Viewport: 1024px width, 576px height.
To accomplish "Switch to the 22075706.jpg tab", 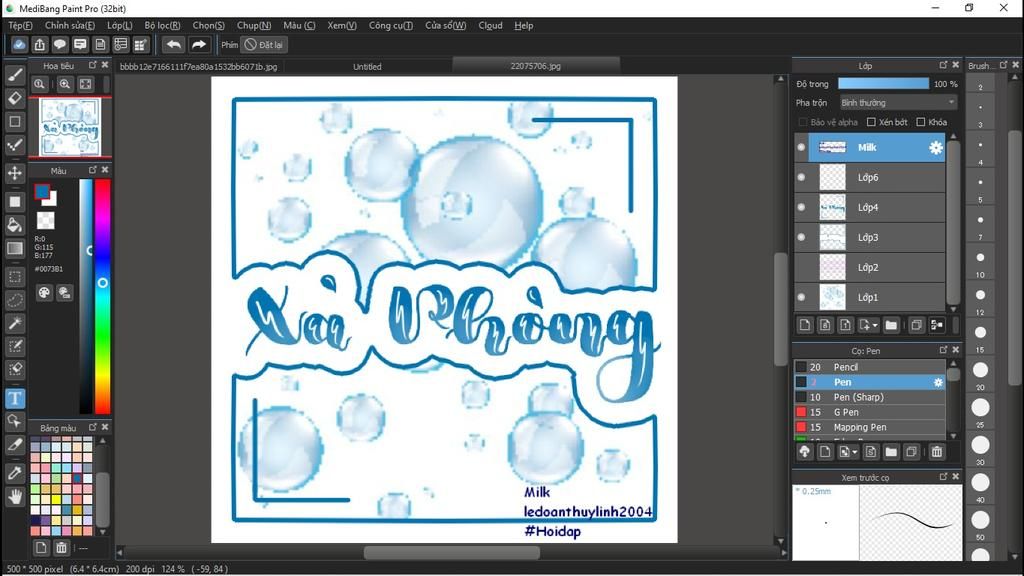I will [x=536, y=66].
